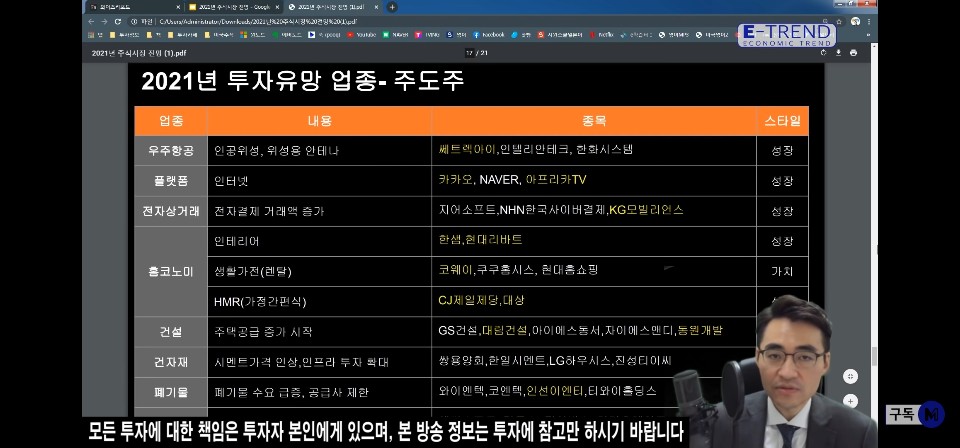This screenshot has width=960, height=448.
Task: Click the '가치' style cell
Action: coord(782,271)
